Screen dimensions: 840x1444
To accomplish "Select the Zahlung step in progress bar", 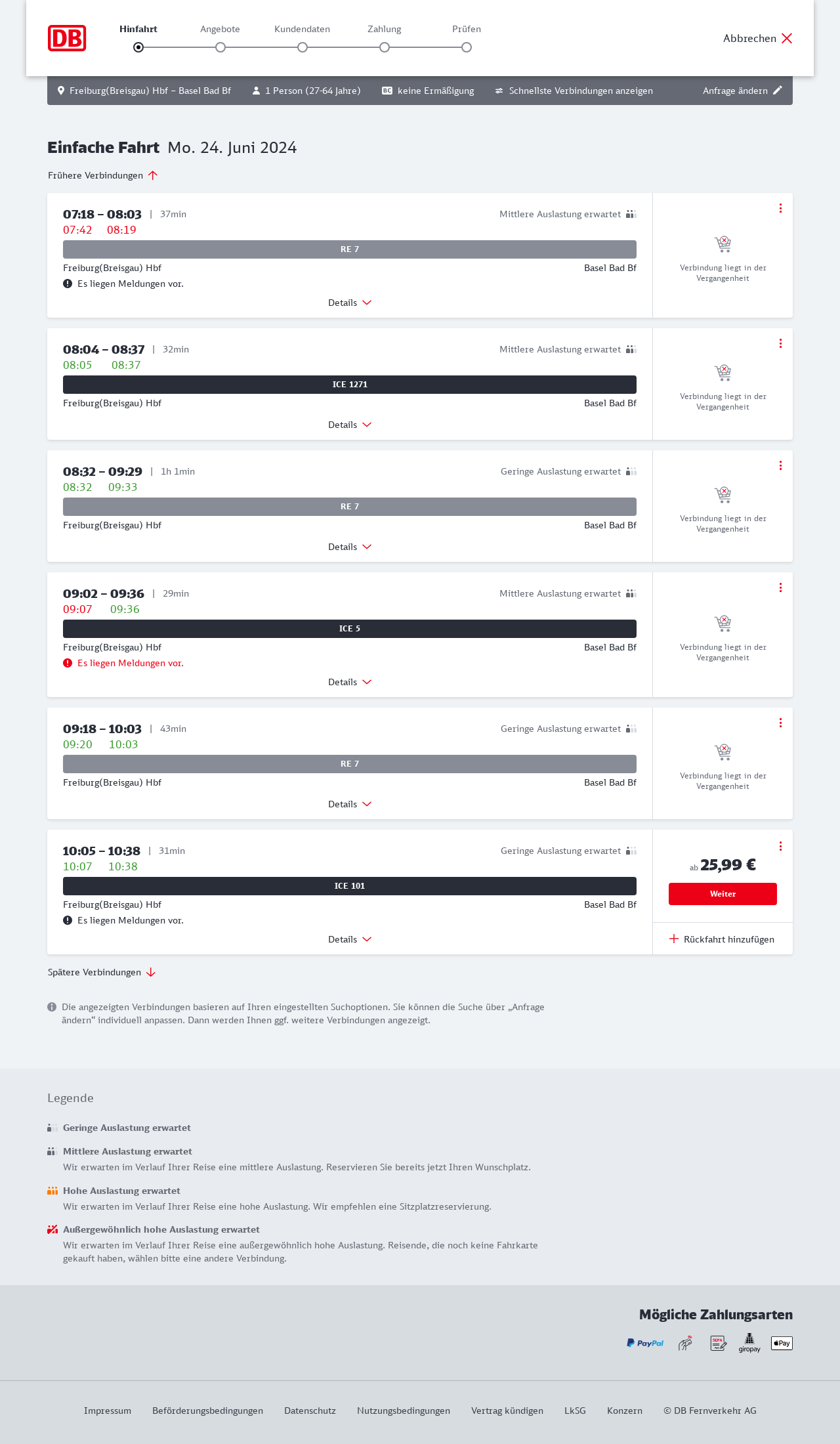I will point(385,47).
